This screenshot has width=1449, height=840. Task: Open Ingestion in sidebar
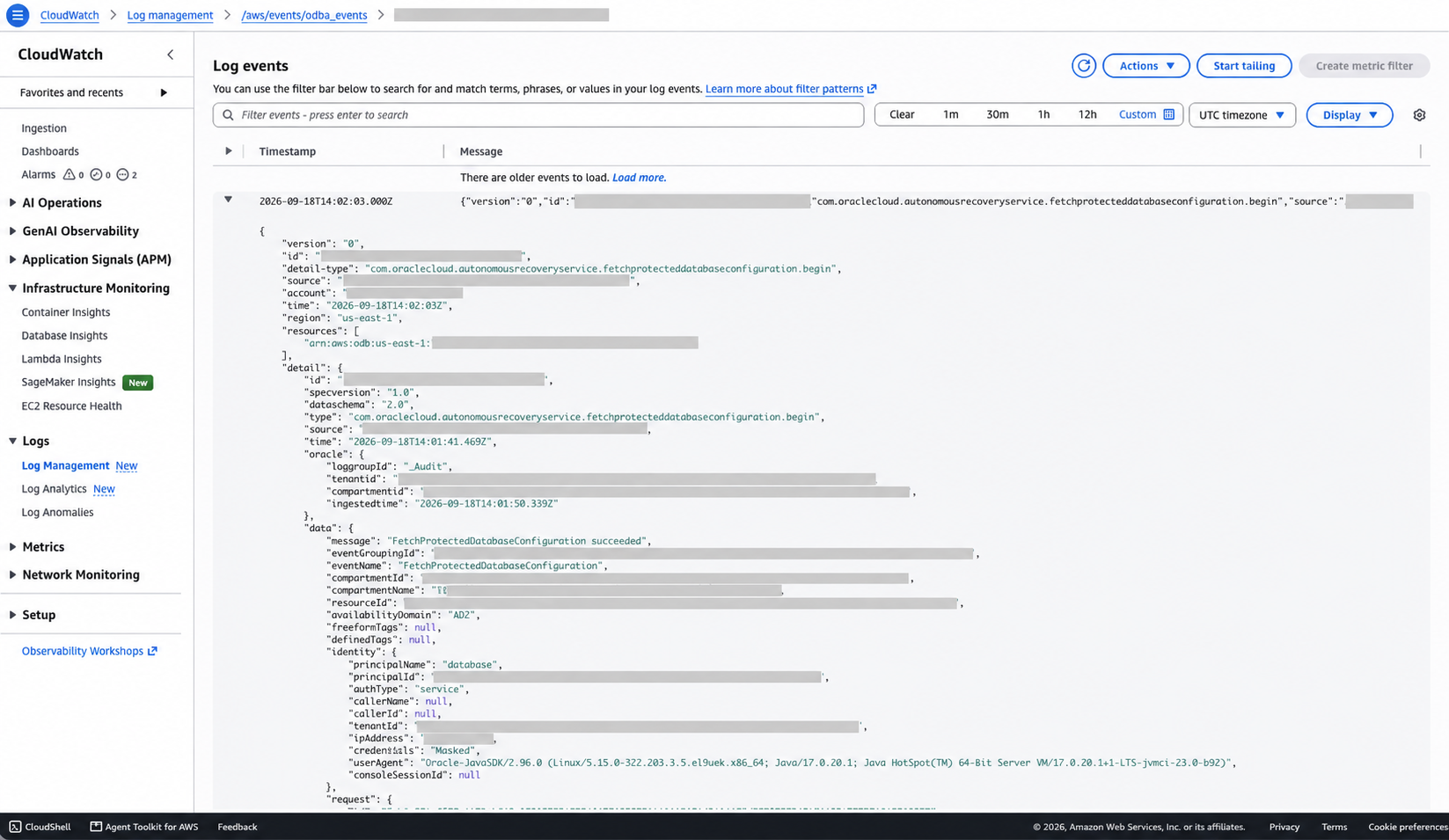coord(44,128)
